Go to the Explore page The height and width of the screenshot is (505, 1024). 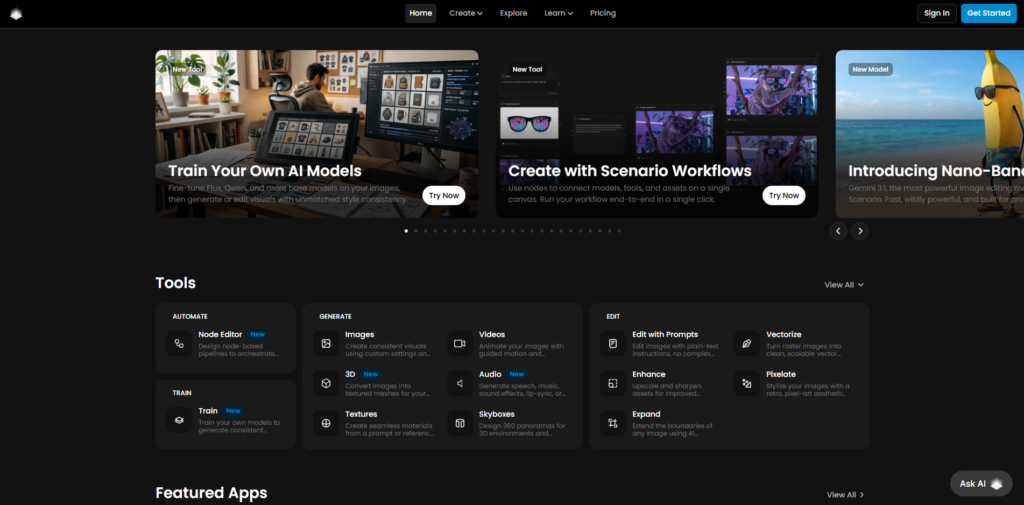(x=513, y=13)
